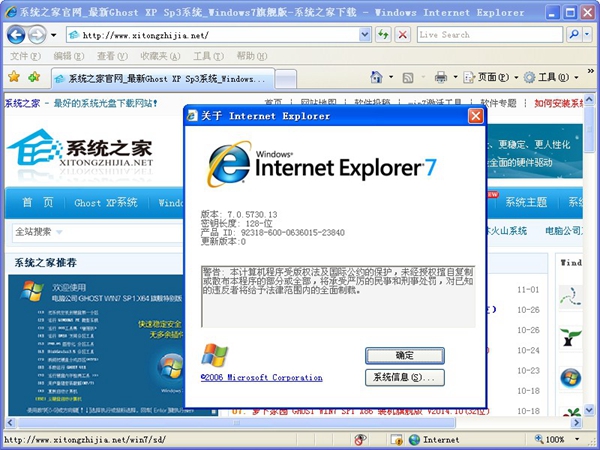The image size is (600, 450).
Task: Click the Add to Favorites icon
Action: click(x=33, y=77)
